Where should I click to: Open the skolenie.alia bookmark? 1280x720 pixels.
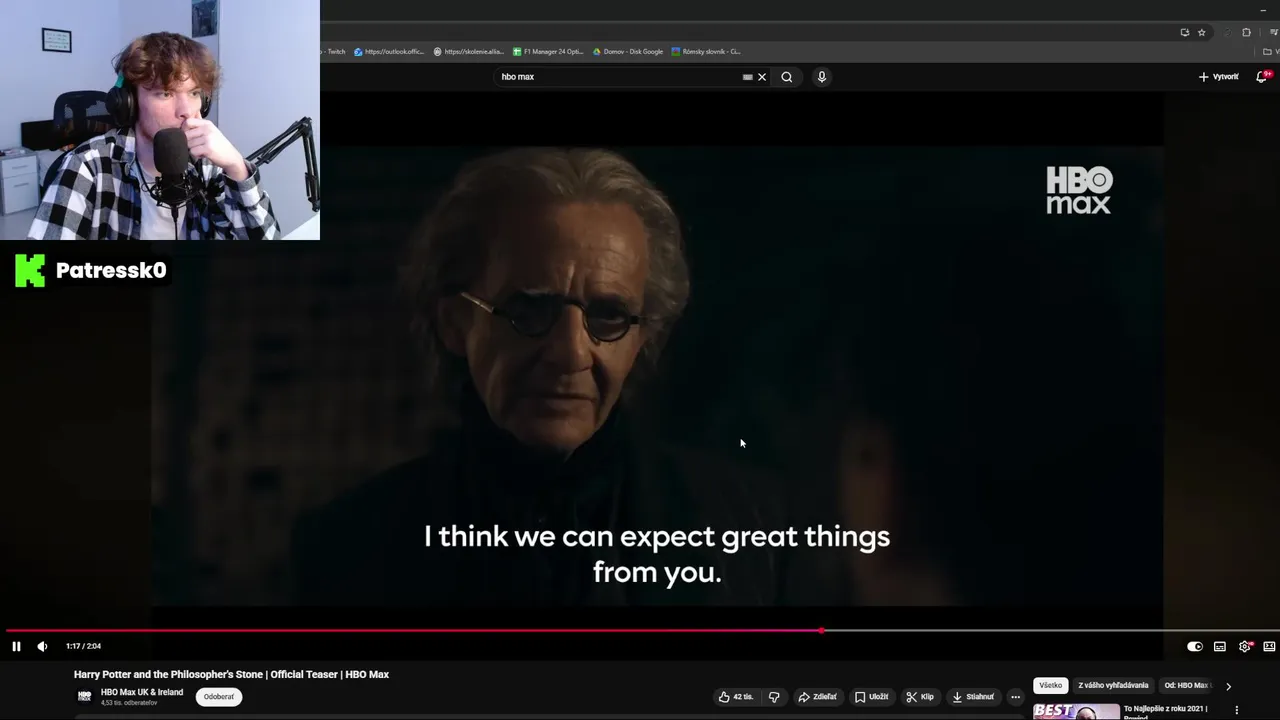point(468,51)
